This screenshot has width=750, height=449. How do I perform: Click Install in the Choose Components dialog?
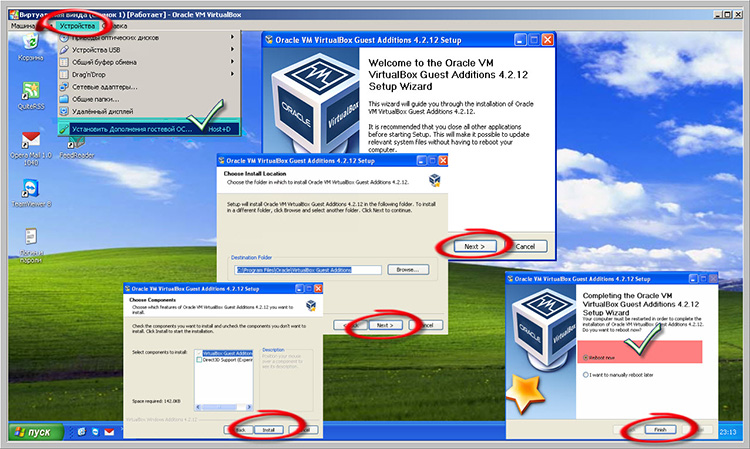pos(268,430)
